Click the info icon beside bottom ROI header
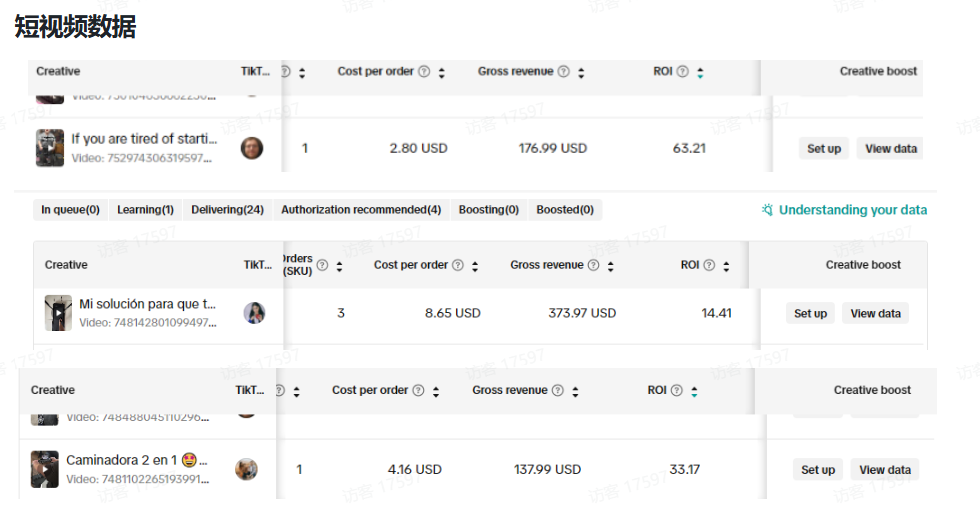The width and height of the screenshot is (980, 523). tap(677, 391)
